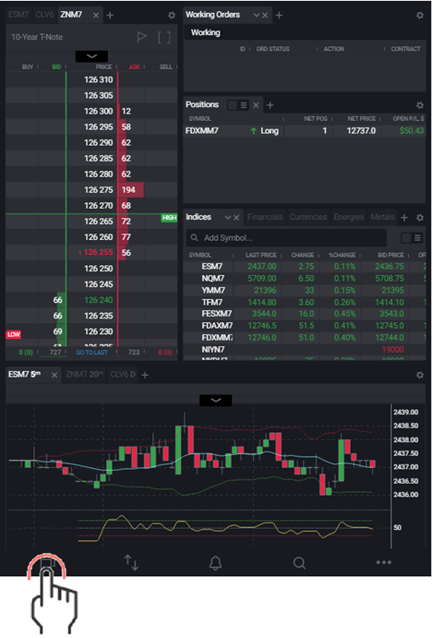Image resolution: width=432 pixels, height=638 pixels.
Task: Click the brackets icon beside 10-Year T-Note
Action: click(x=164, y=37)
